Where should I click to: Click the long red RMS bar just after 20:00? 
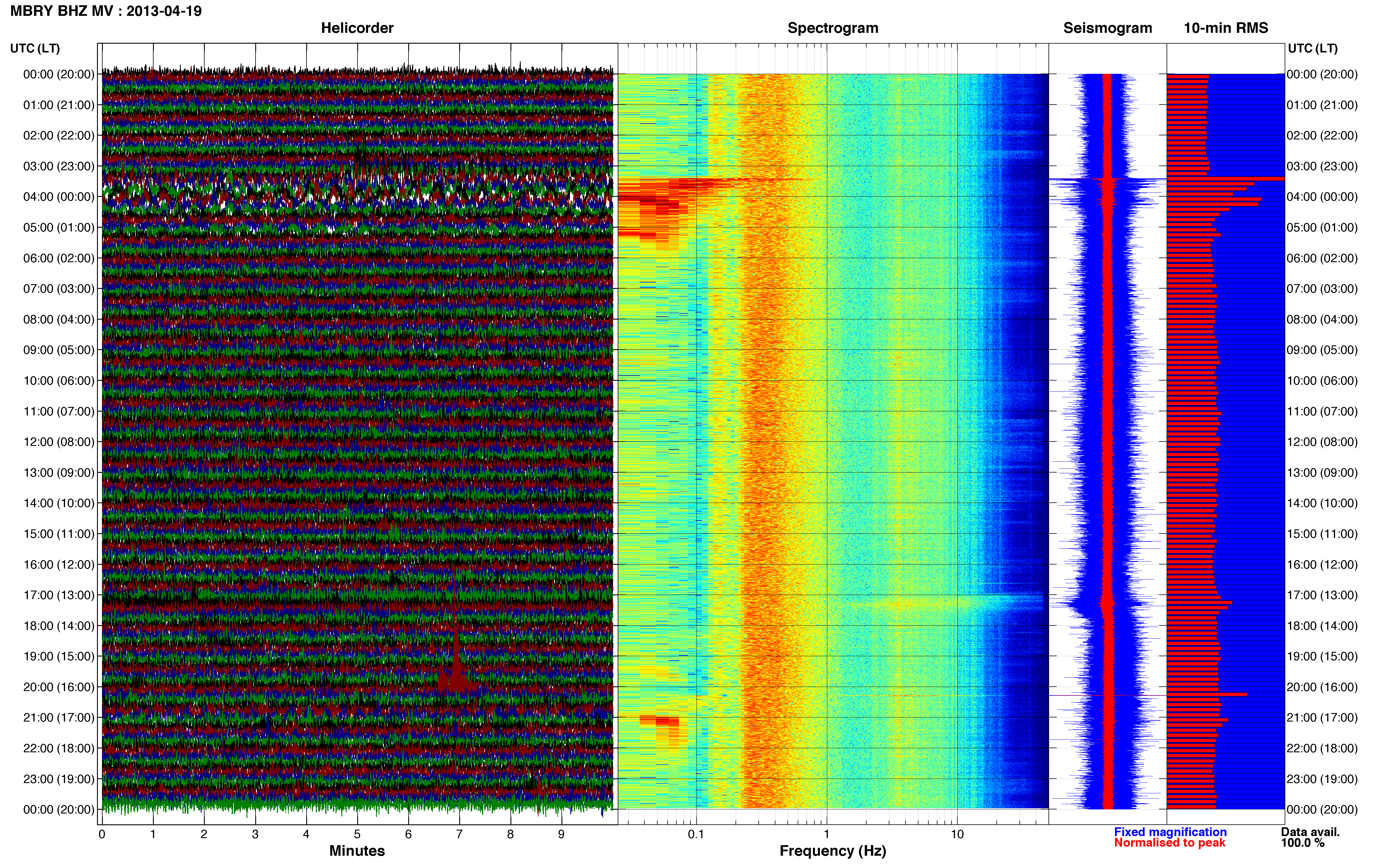1207,695
